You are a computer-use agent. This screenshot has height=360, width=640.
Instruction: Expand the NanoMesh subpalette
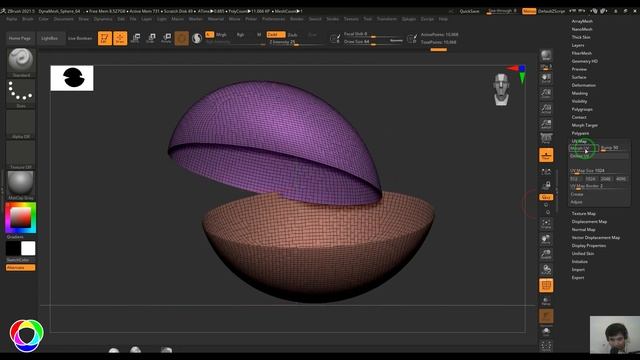582,29
